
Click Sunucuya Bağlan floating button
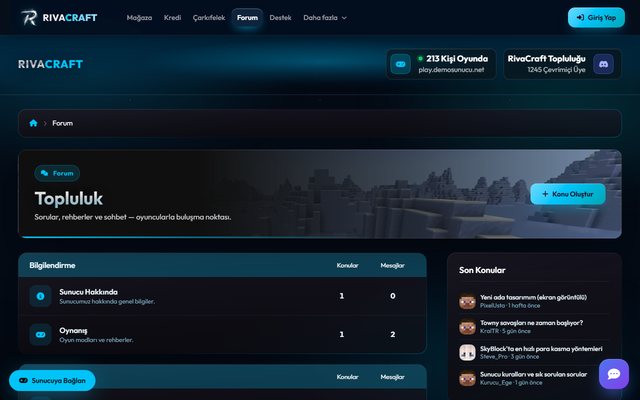52,380
